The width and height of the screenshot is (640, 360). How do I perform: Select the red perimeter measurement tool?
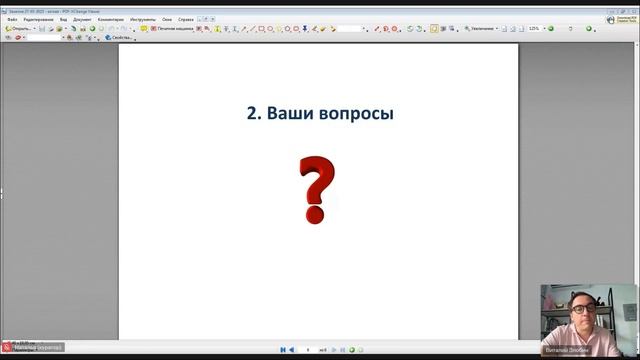tap(386, 29)
